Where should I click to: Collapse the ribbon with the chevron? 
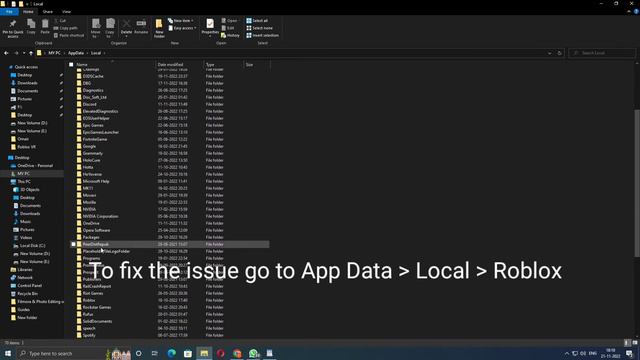[629, 12]
